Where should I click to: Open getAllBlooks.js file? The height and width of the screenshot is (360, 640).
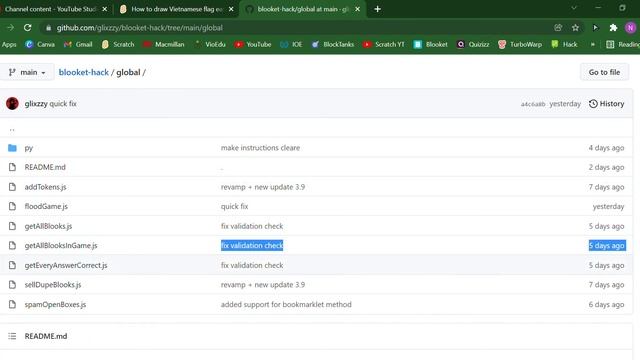tap(48, 226)
